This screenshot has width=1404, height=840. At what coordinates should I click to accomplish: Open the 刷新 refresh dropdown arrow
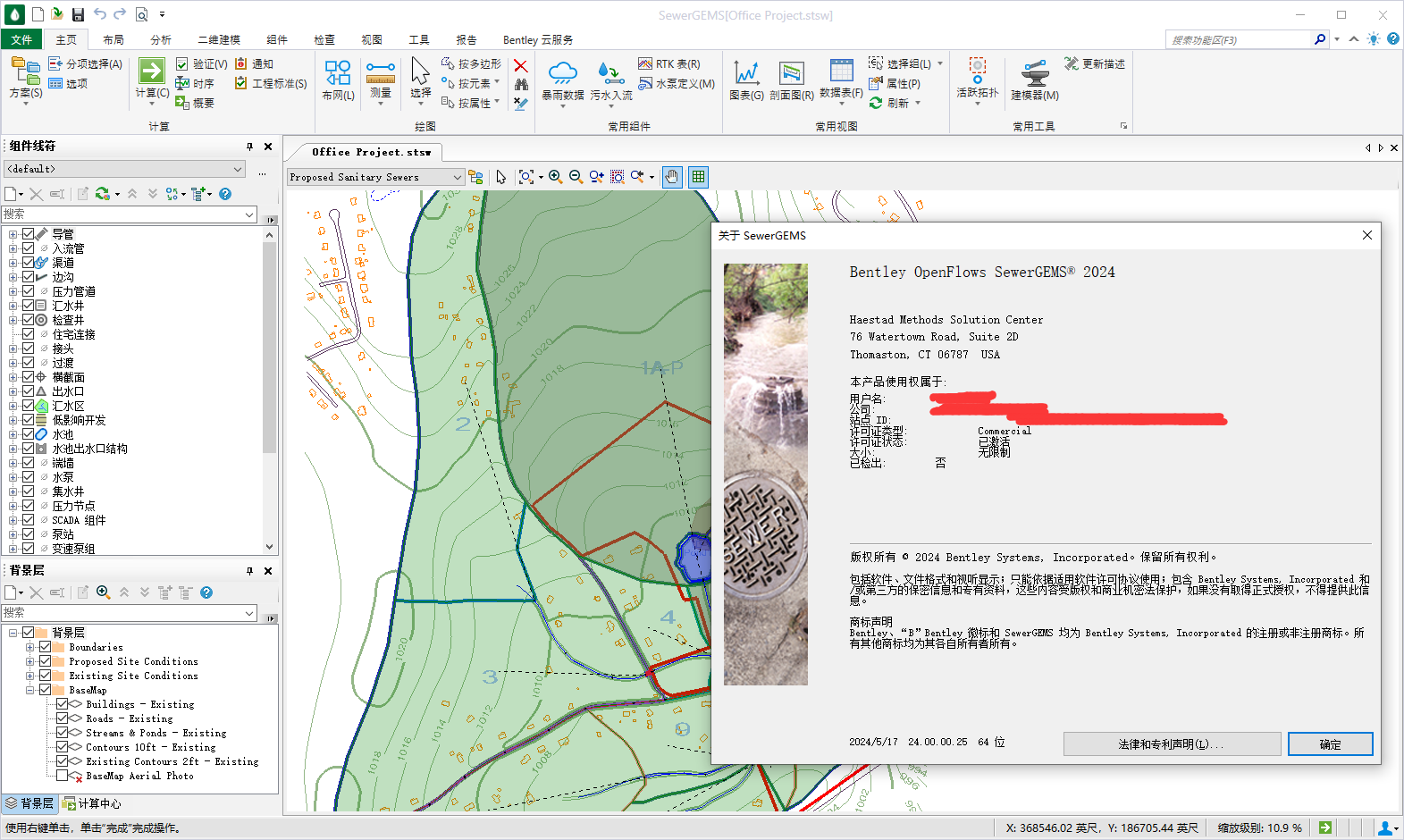click(x=918, y=103)
